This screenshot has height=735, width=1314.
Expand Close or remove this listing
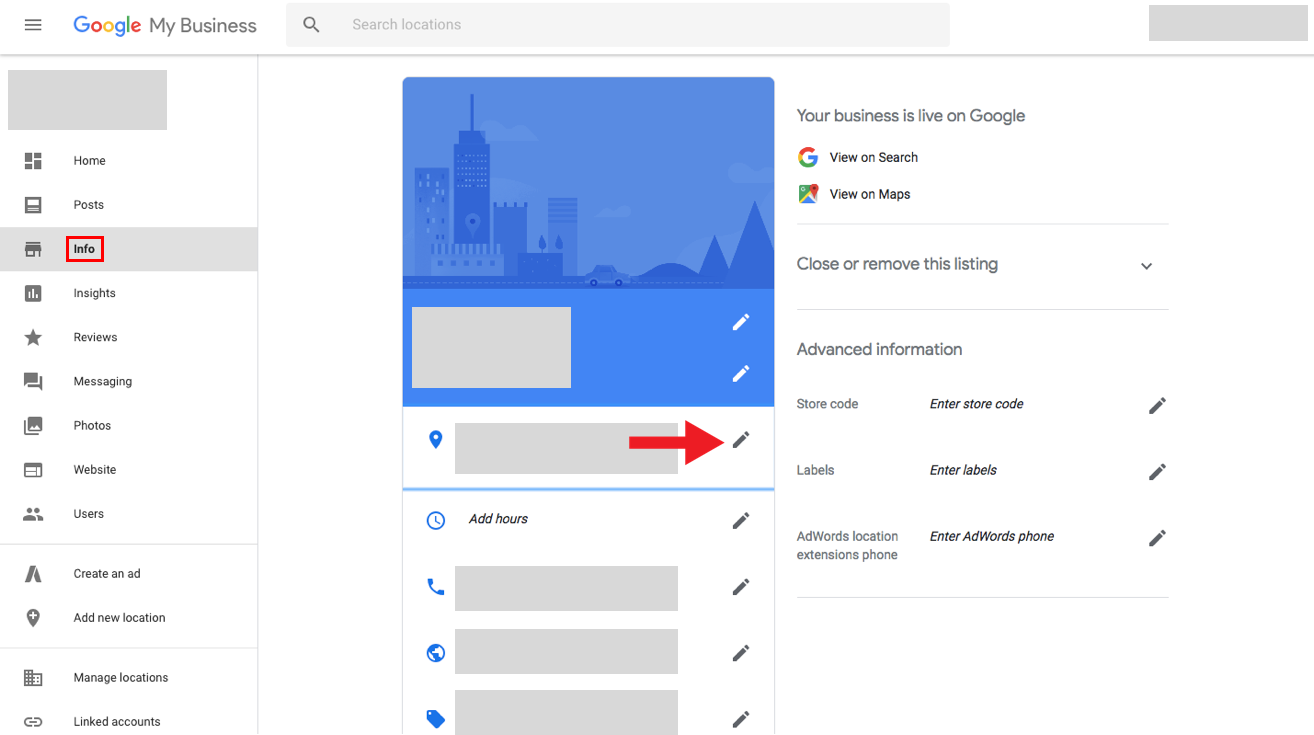tap(1146, 266)
